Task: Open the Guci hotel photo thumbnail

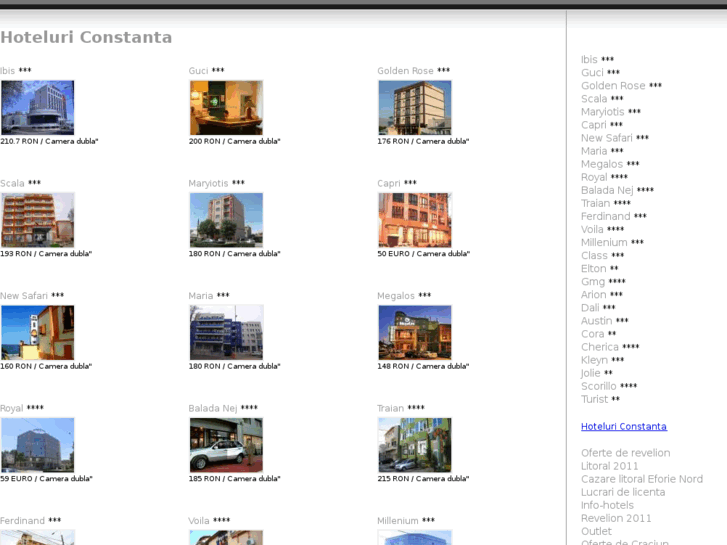Action: coord(226,108)
